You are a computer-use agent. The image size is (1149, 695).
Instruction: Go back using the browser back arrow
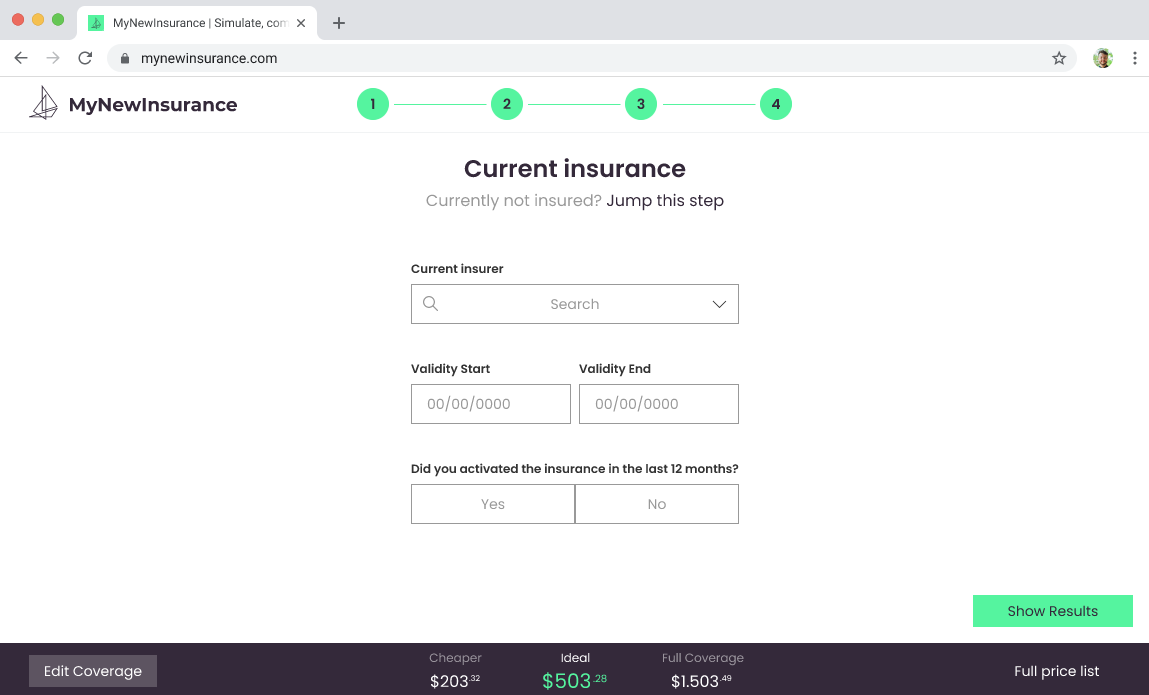[x=21, y=58]
